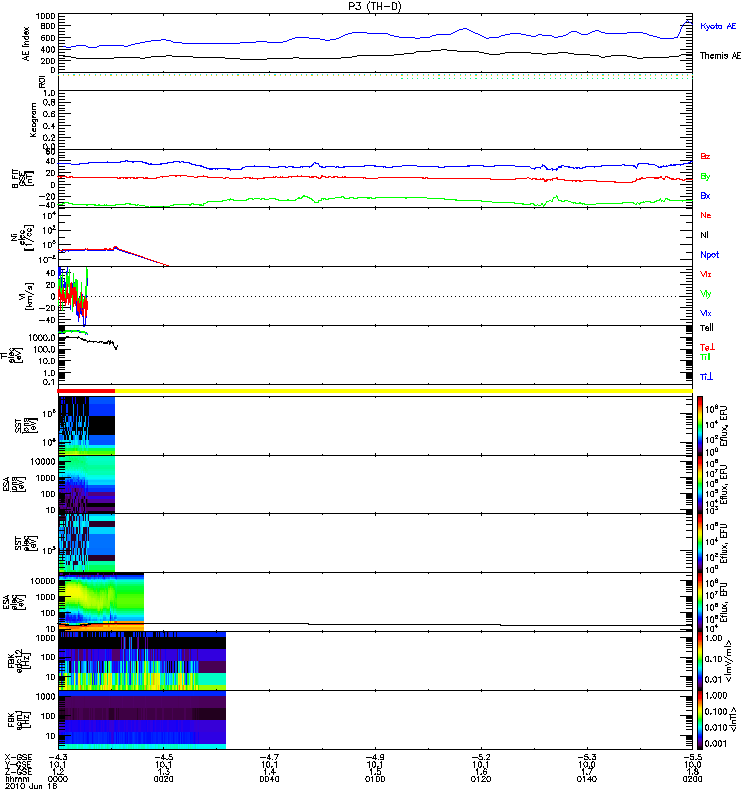Click the plot title "P3 (TH-D)"
Viewport: 750px width, 800px height.
pos(375,6)
